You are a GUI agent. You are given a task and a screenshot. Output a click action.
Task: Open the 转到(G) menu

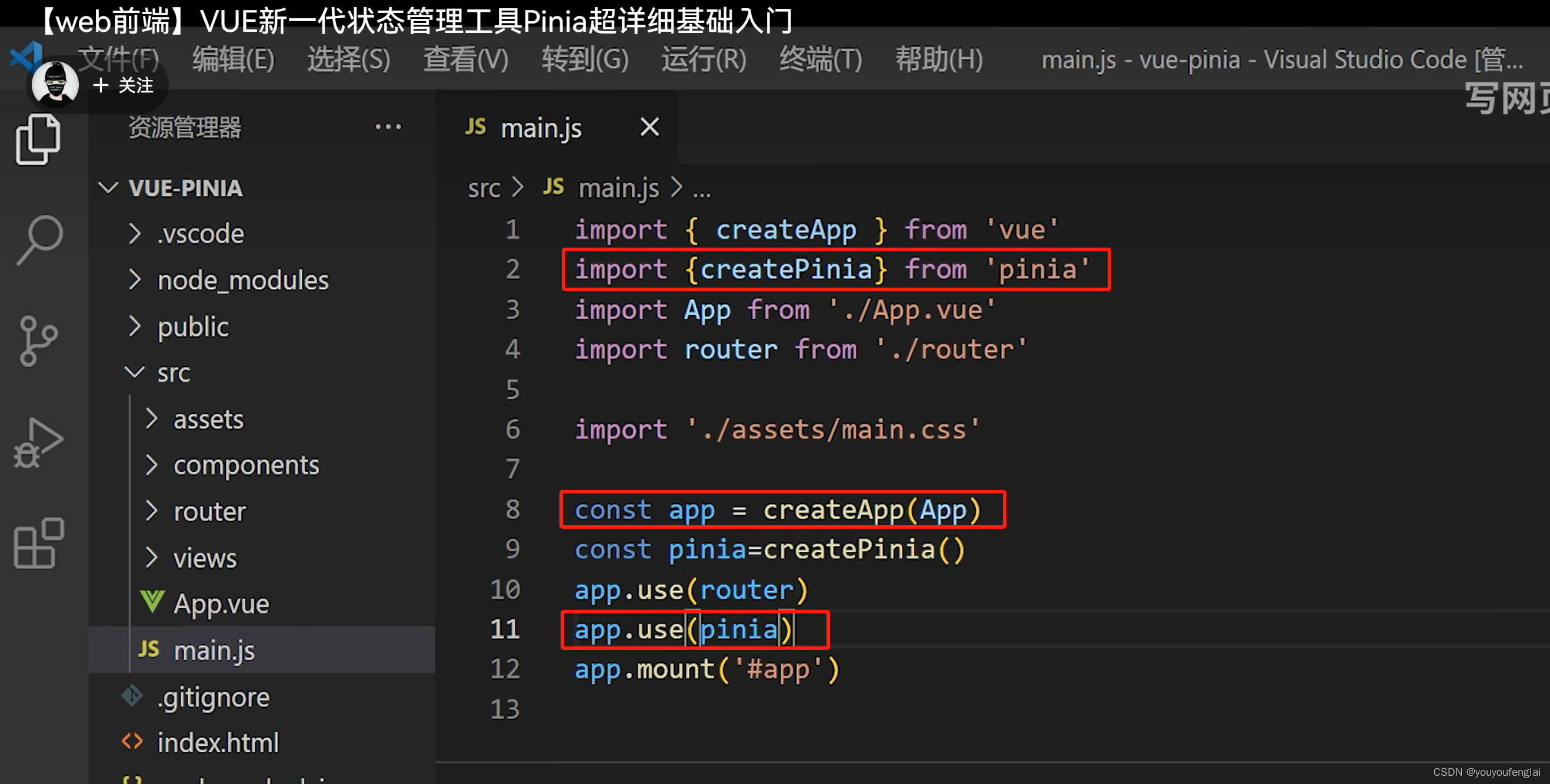coord(585,59)
